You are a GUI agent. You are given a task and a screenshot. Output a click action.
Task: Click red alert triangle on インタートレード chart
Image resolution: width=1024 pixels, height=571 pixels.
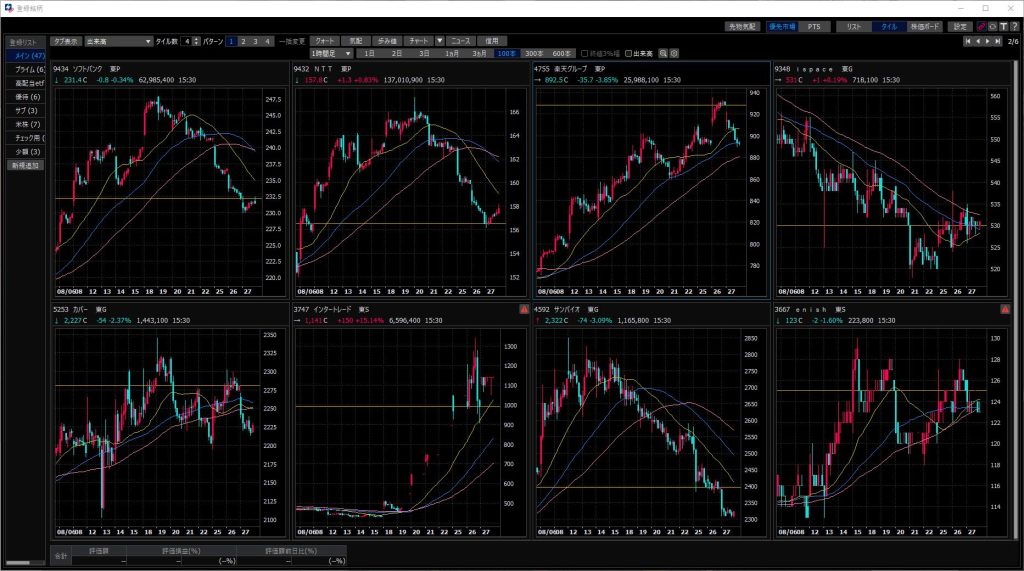coord(524,310)
